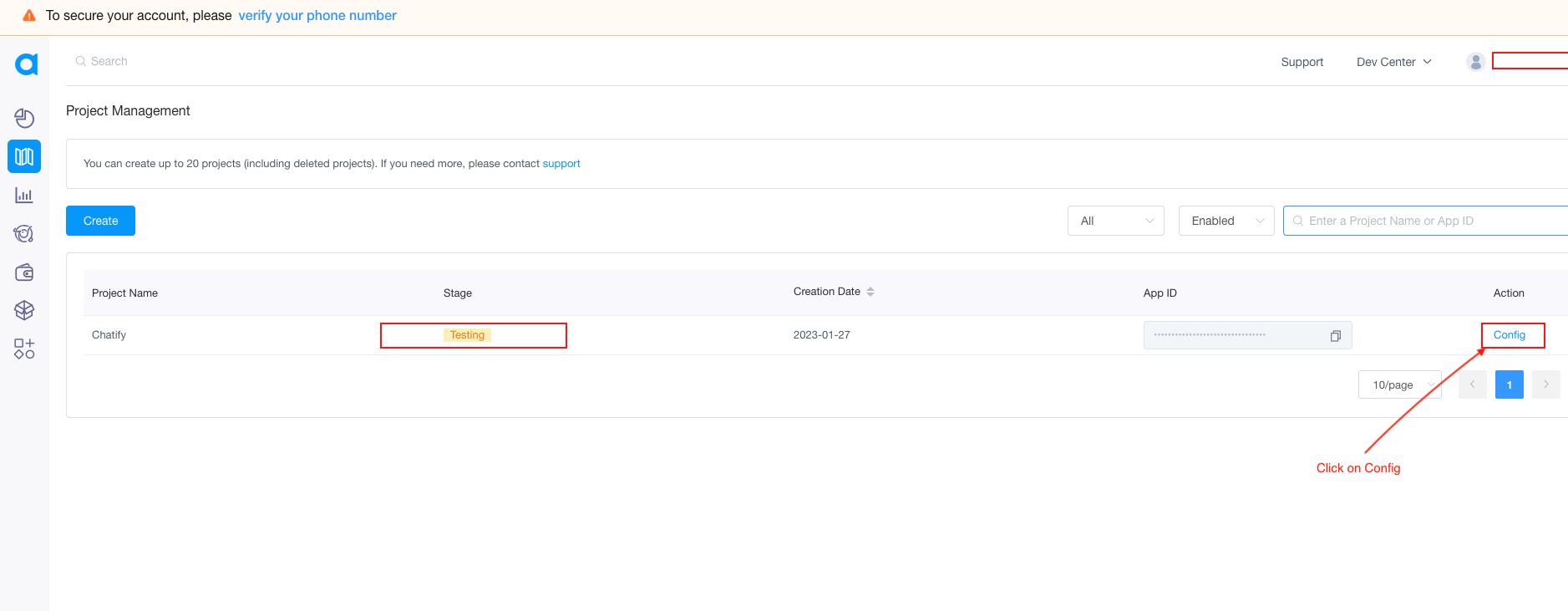Click the Project Name or App ID field
Image resolution: width=1568 pixels, height=611 pixels.
click(x=1428, y=221)
